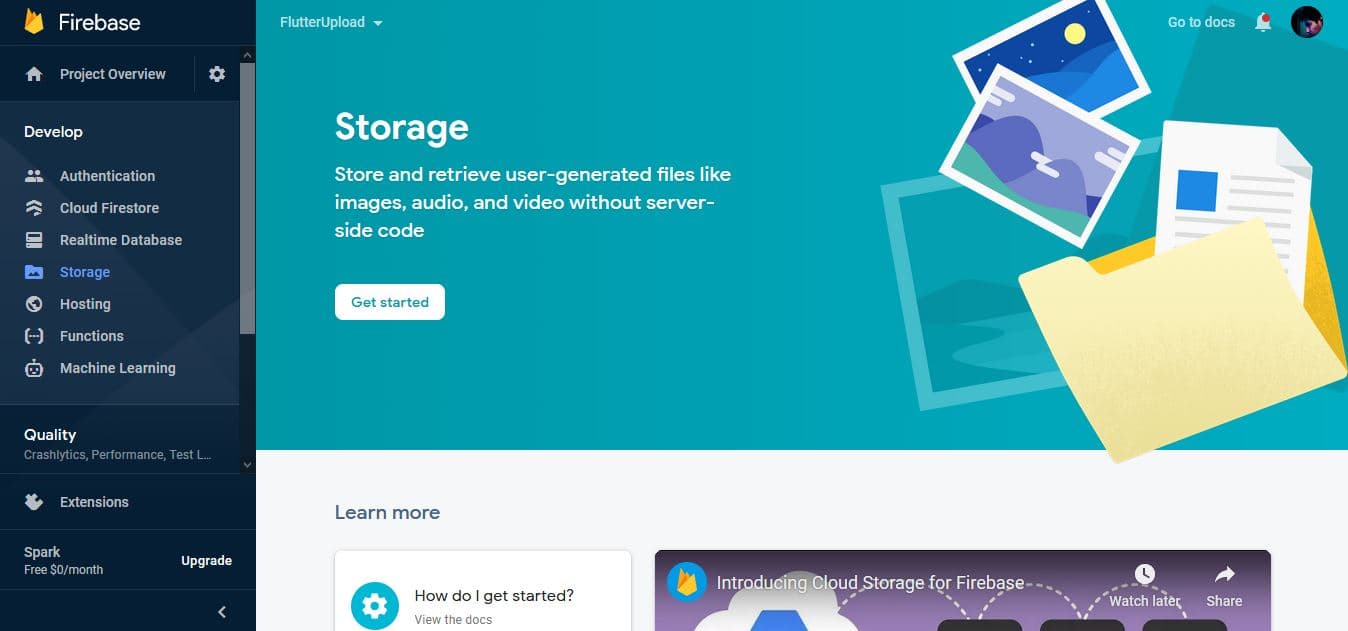Image resolution: width=1348 pixels, height=631 pixels.
Task: Click the Hosting globe icon
Action: click(x=34, y=304)
